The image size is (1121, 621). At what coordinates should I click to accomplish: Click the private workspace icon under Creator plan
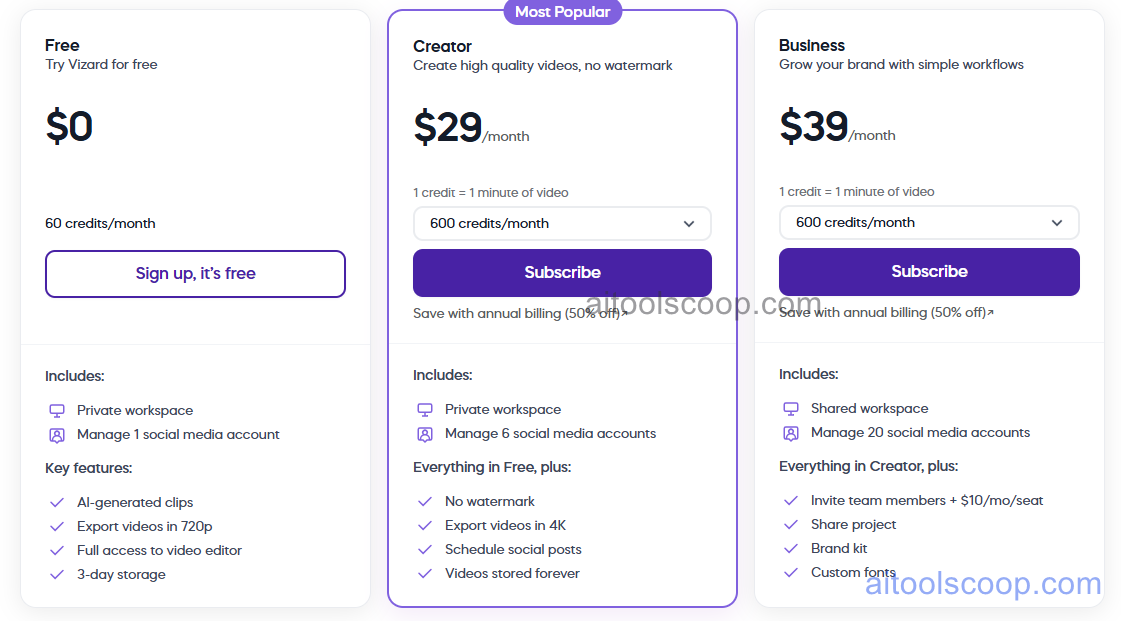[x=423, y=409]
